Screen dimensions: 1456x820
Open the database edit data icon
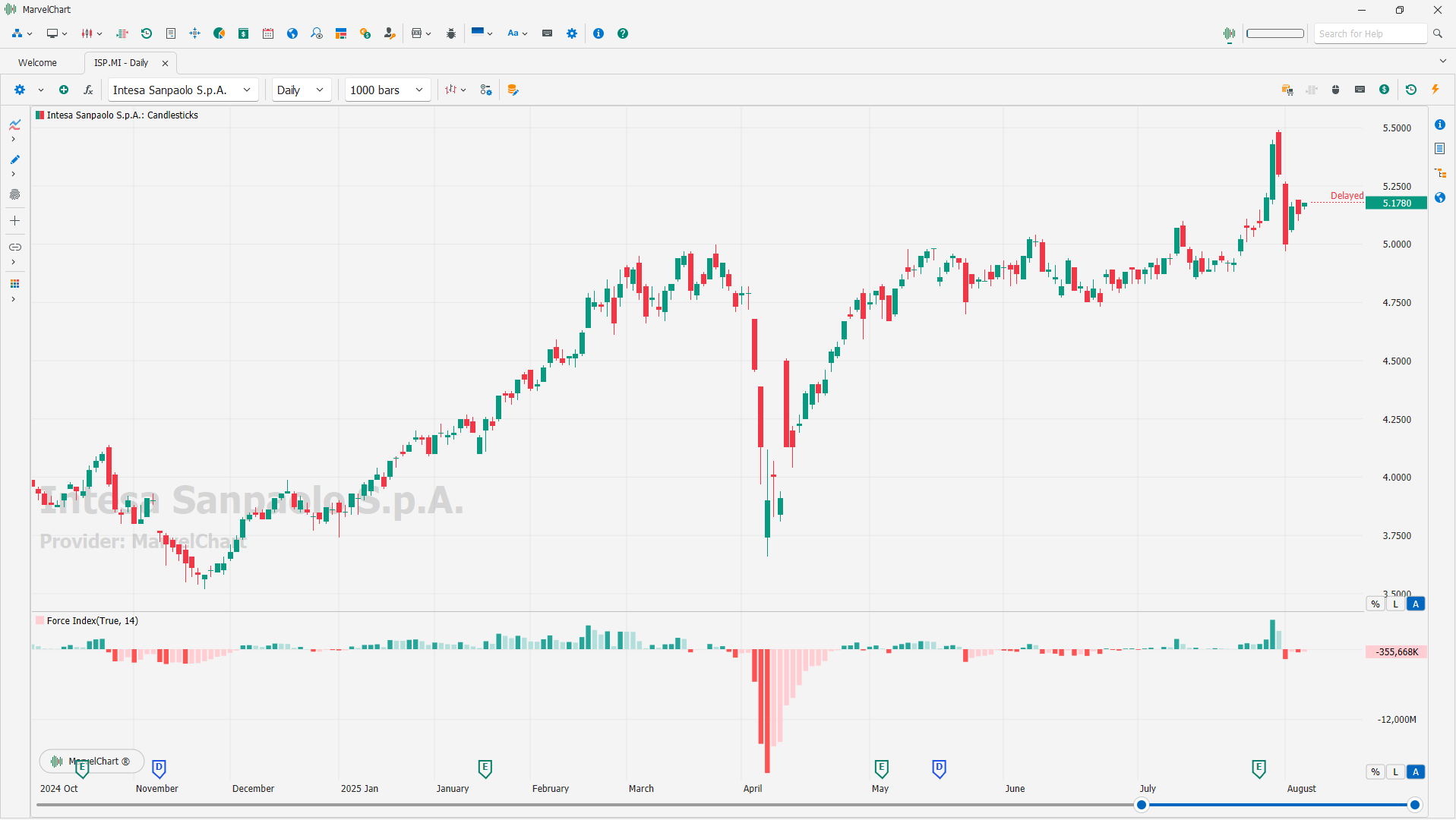pyautogui.click(x=513, y=90)
